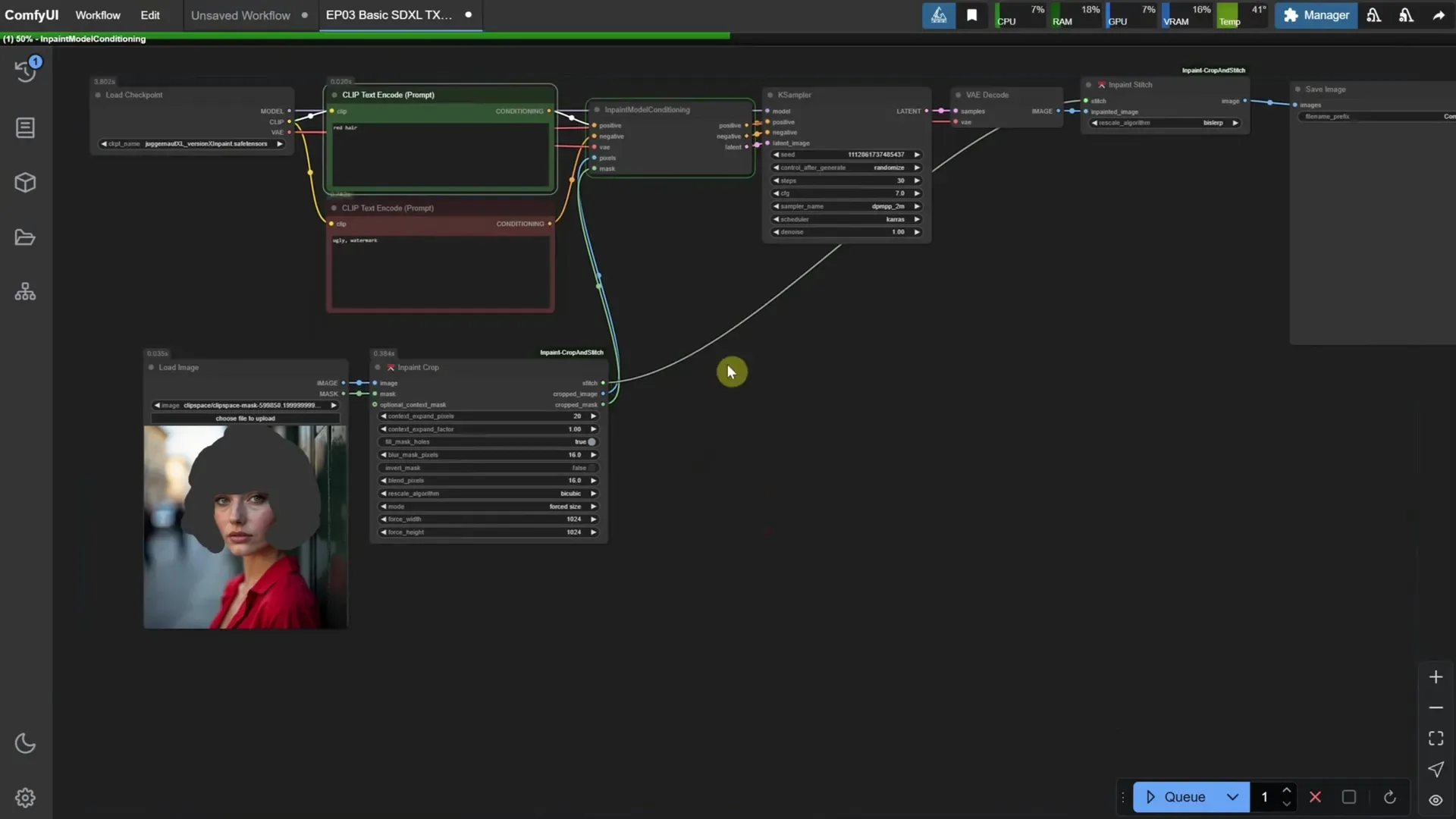Toggle dark theme with the moon icon
The width and height of the screenshot is (1456, 819).
coord(25,743)
